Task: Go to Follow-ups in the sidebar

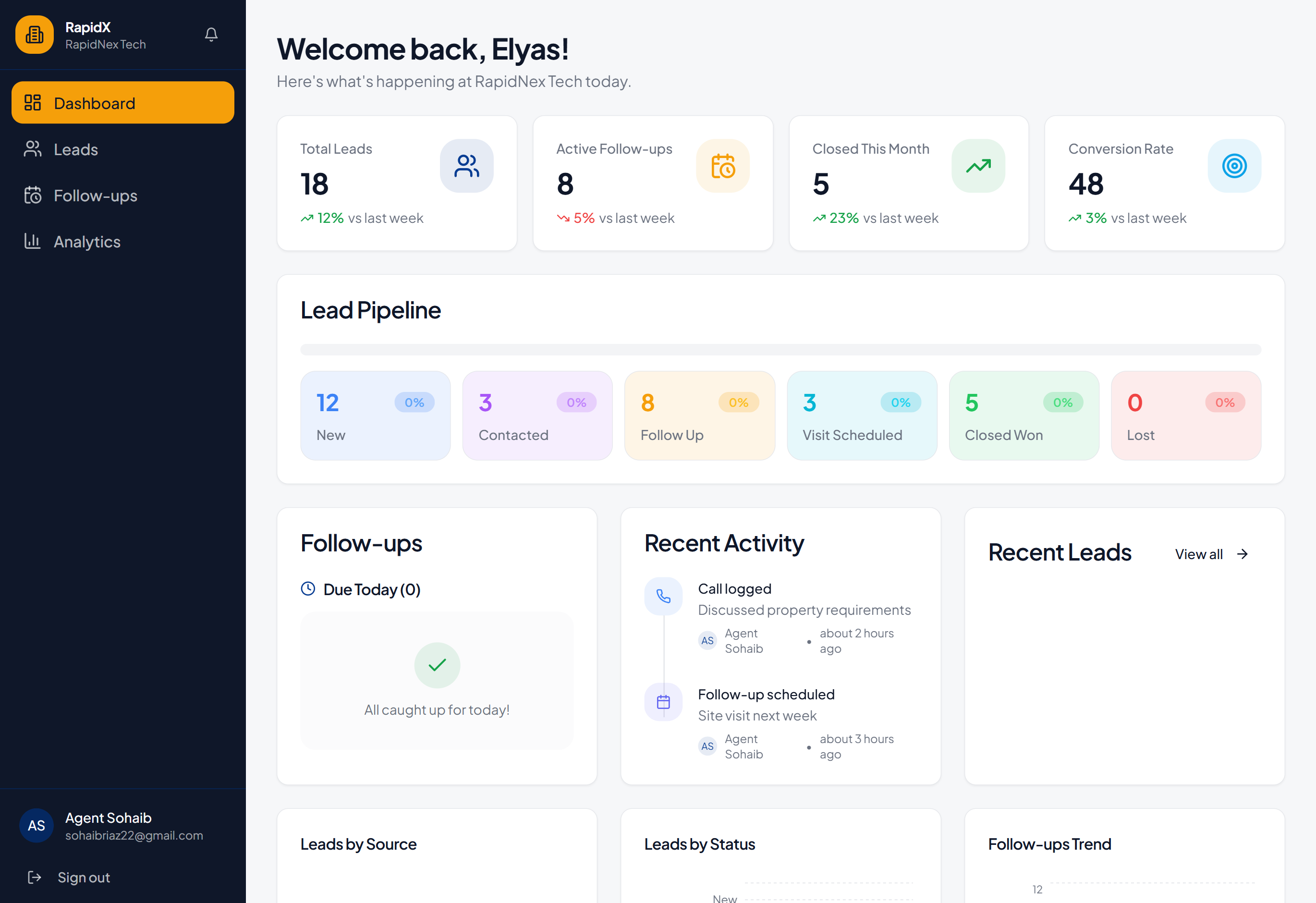Action: (x=95, y=196)
